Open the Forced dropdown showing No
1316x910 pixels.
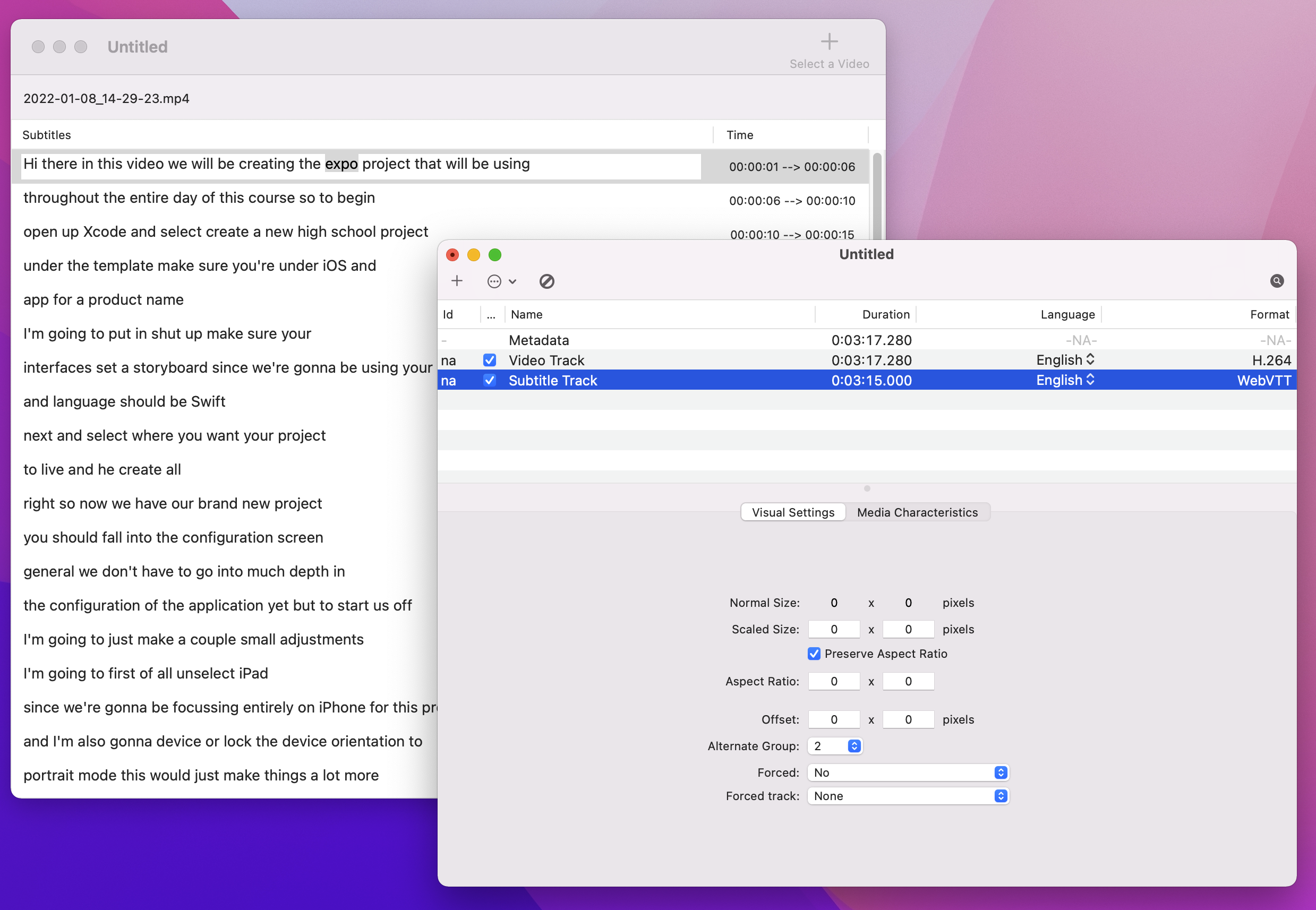pyautogui.click(x=908, y=772)
